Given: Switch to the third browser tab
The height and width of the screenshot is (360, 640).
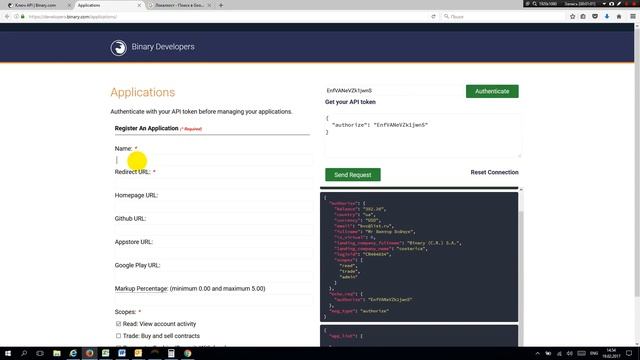Looking at the screenshot, I should tap(180, 5).
